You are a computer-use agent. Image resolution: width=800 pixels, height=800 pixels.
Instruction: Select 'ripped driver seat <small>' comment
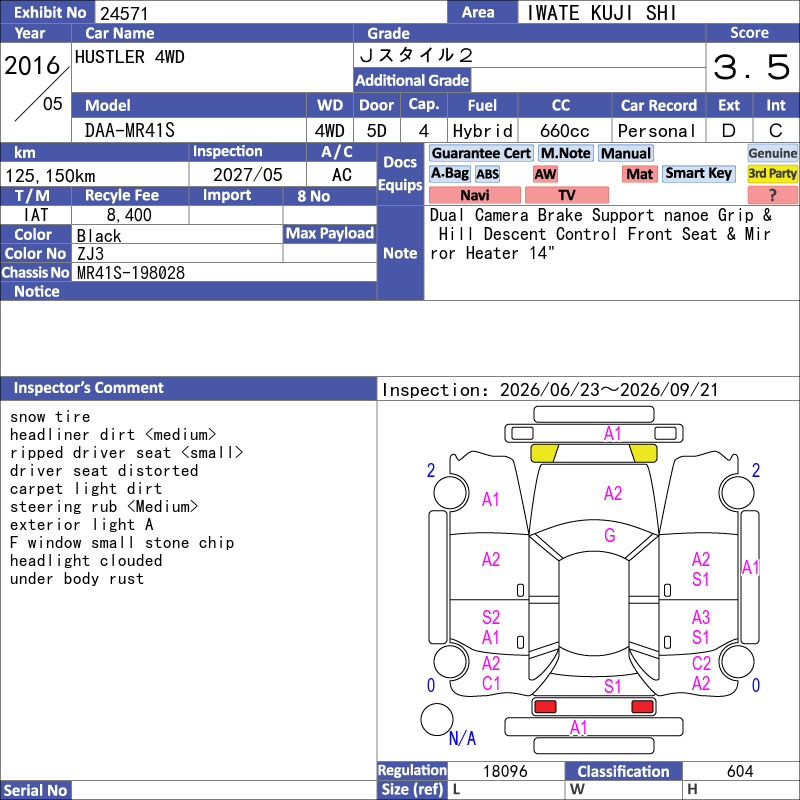pyautogui.click(x=127, y=453)
